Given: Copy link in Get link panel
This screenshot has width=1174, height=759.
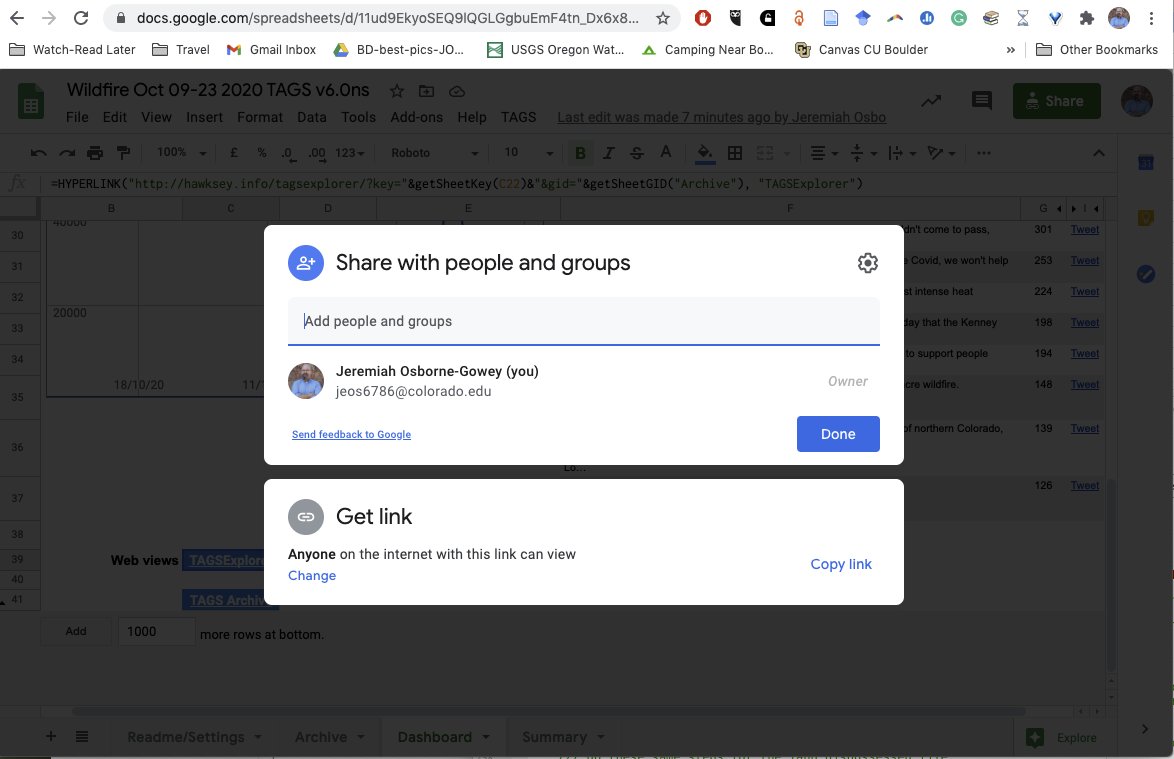Looking at the screenshot, I should click(841, 564).
